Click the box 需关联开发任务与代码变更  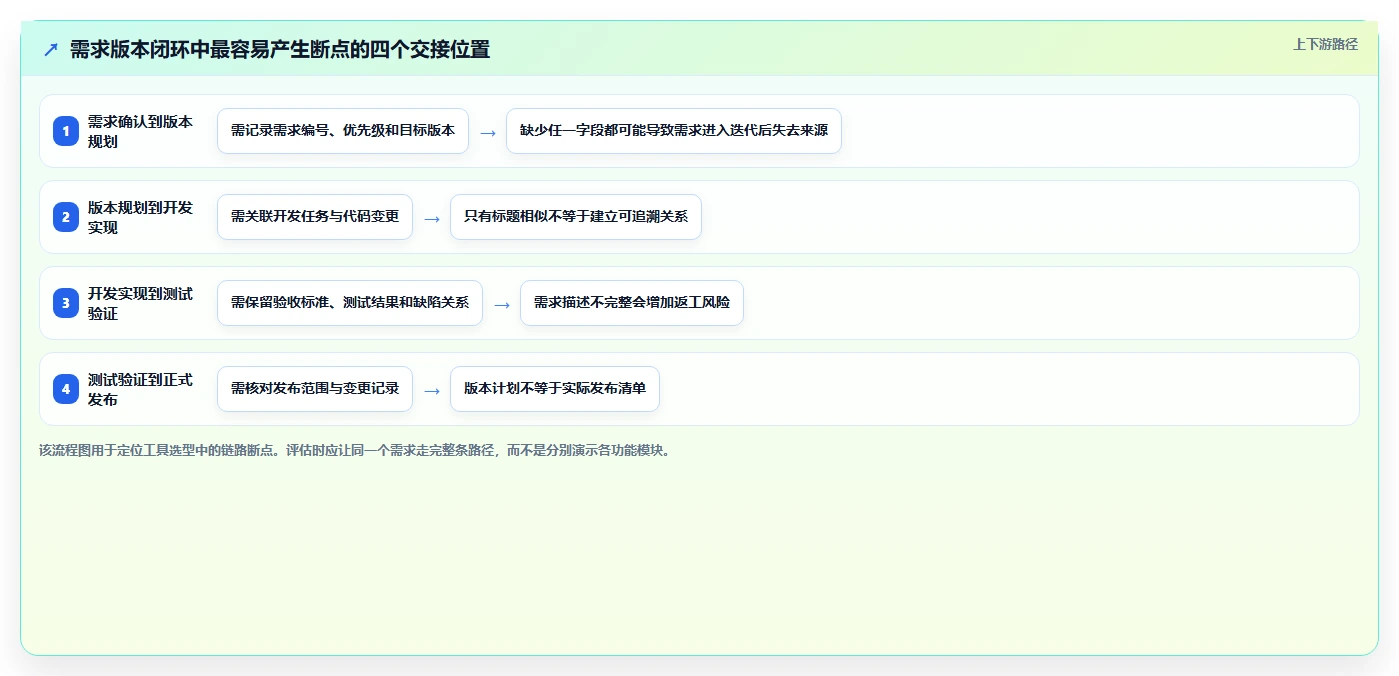click(x=315, y=217)
